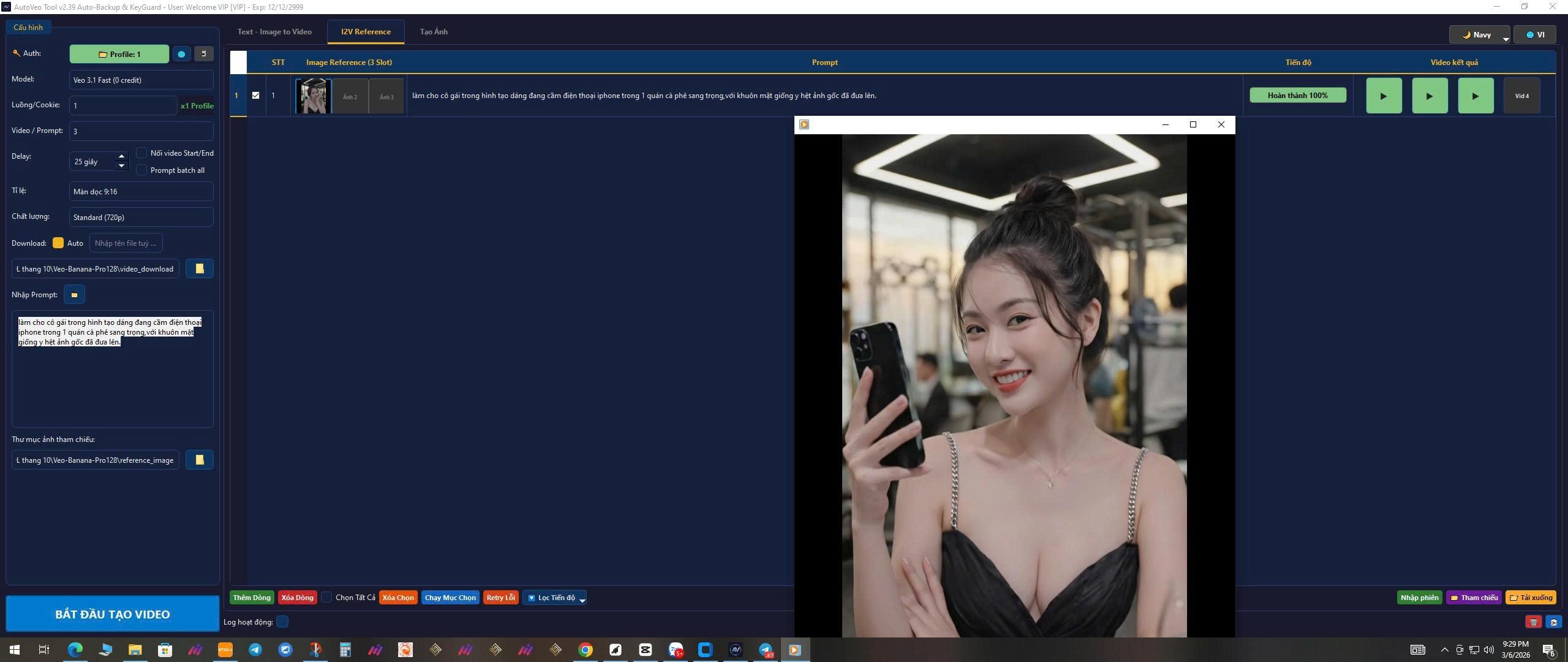Viewport: 1568px width, 662px height.
Task: Click the blue save icon at bottom right
Action: 1553,622
